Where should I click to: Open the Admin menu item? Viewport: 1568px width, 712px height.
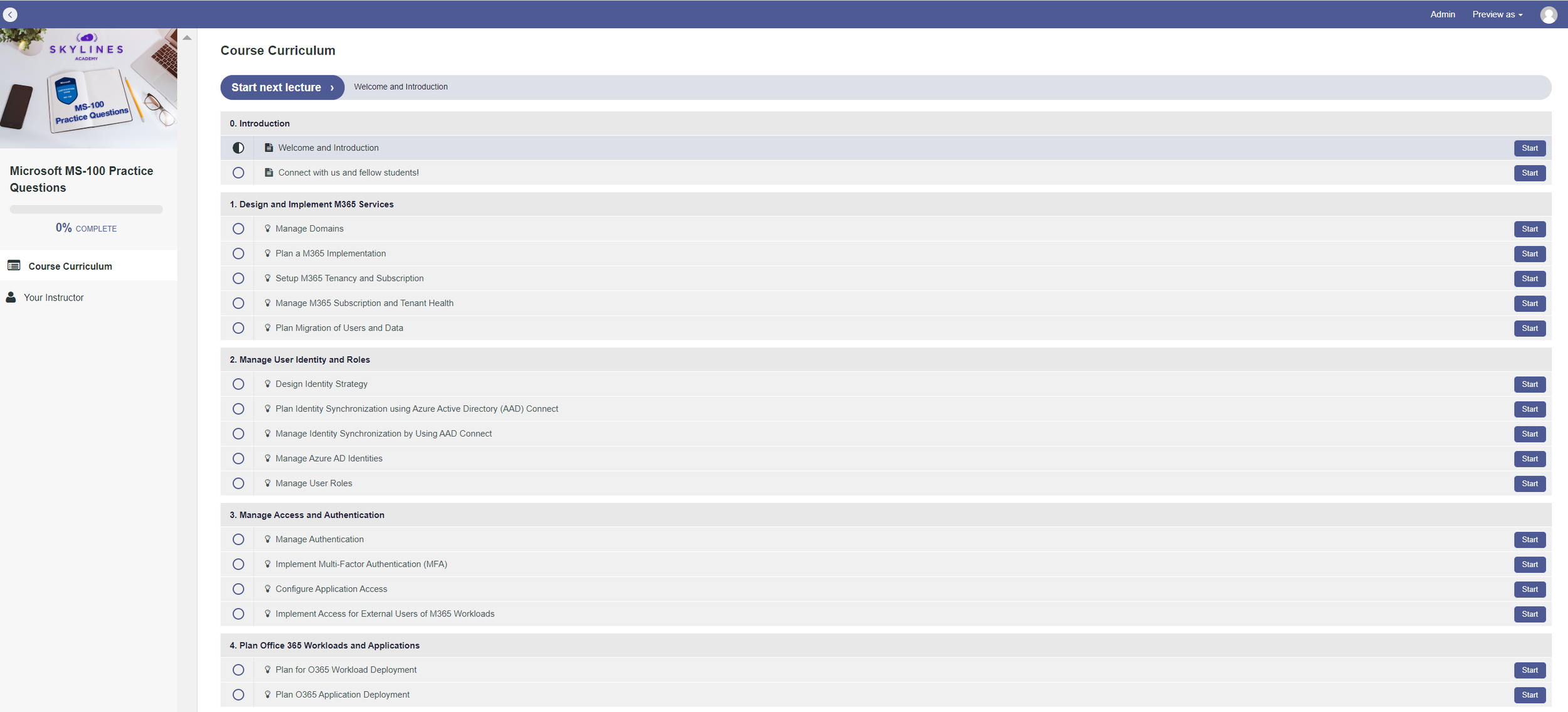(1442, 14)
